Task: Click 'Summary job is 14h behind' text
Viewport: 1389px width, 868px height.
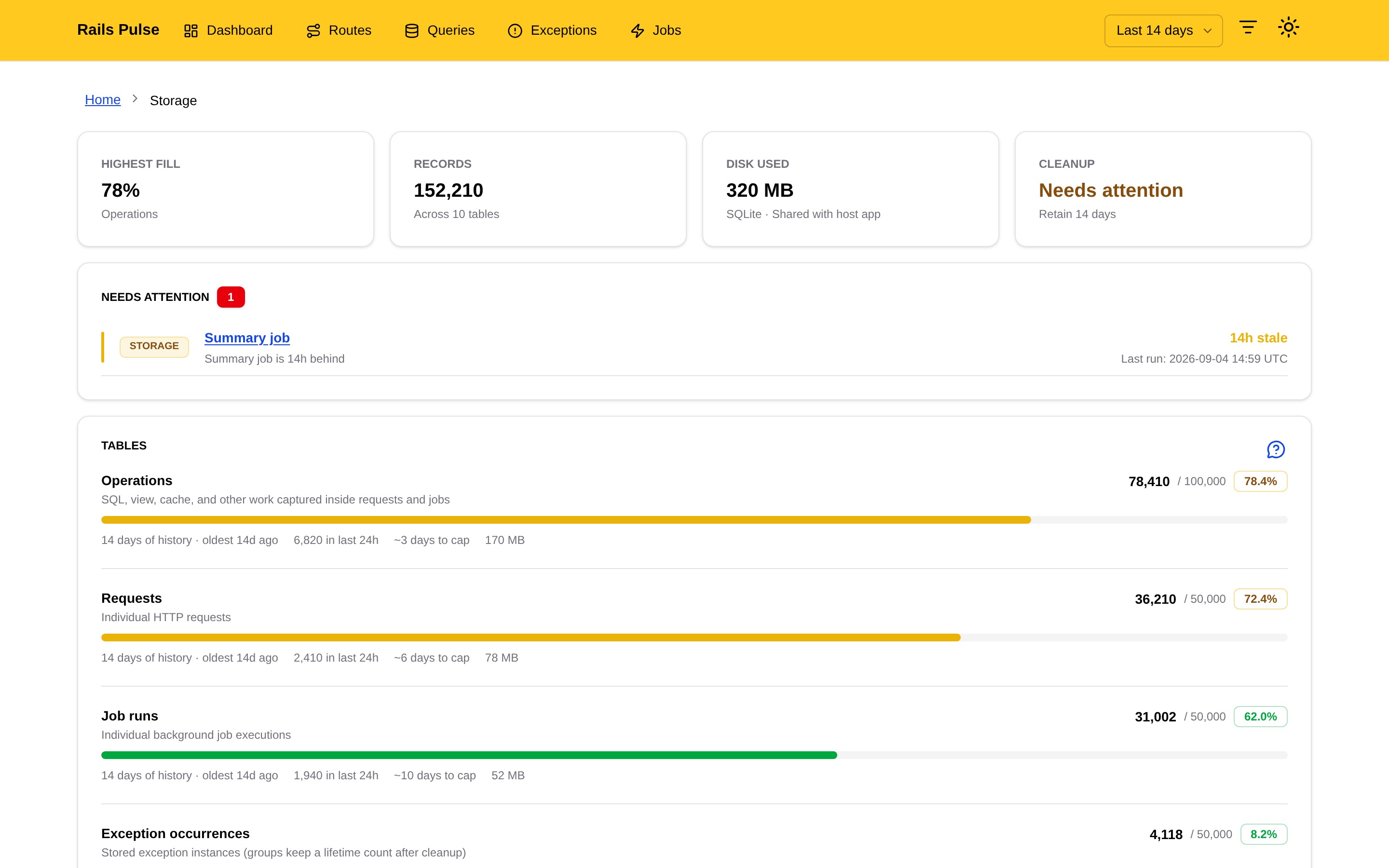Action: [274, 359]
